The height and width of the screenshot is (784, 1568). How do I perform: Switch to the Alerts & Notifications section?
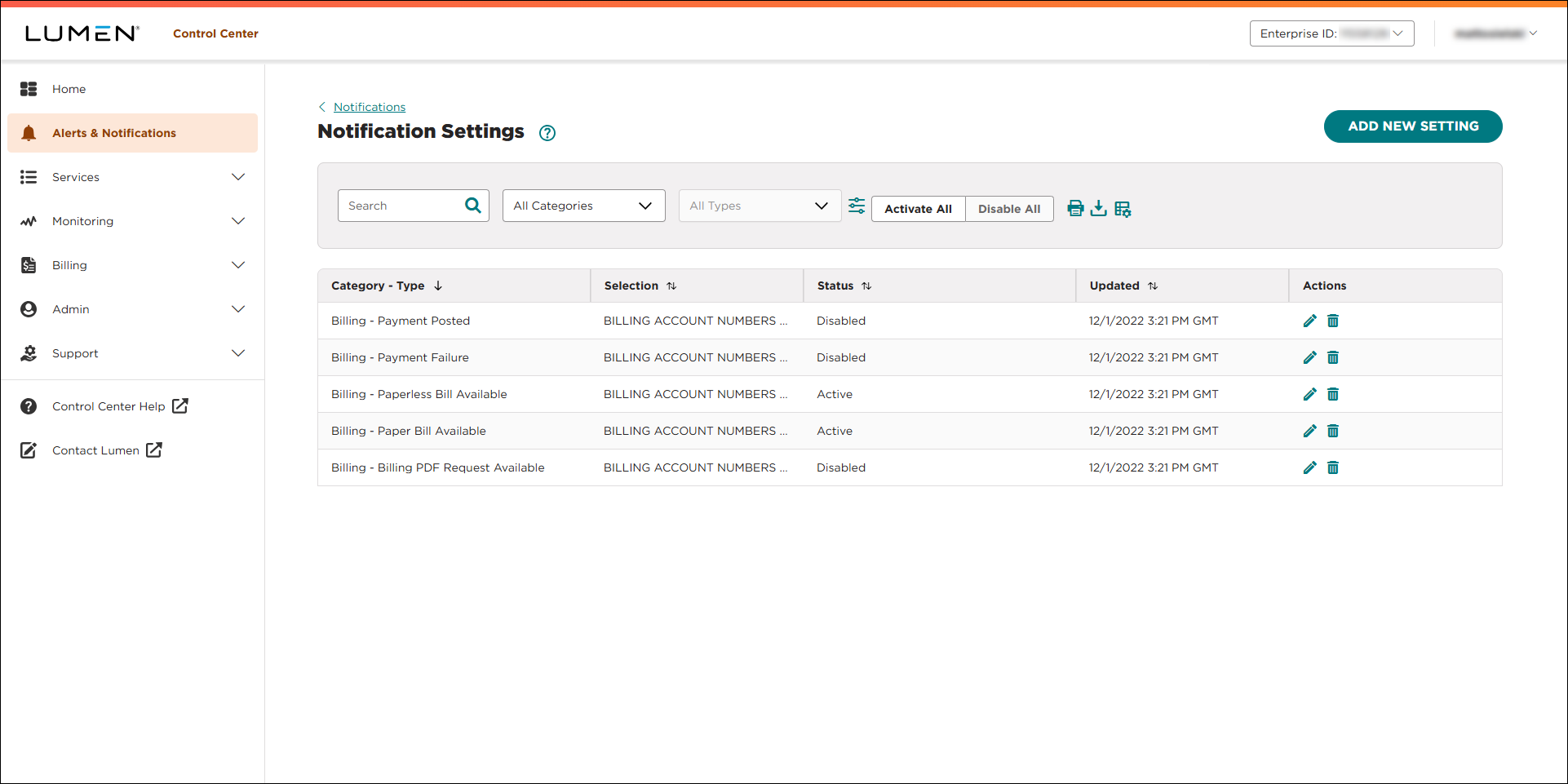pos(113,132)
